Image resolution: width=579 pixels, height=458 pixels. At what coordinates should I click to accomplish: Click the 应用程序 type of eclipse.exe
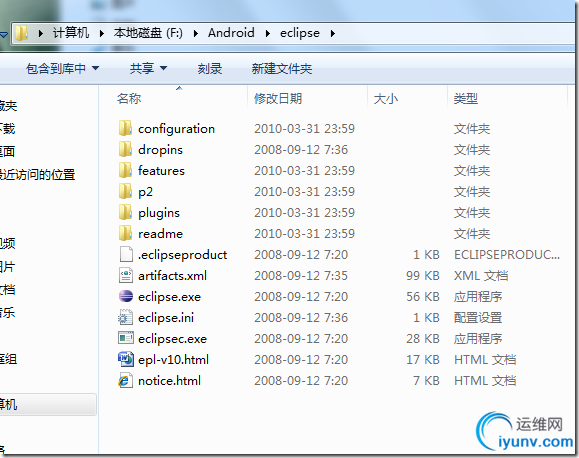(478, 297)
